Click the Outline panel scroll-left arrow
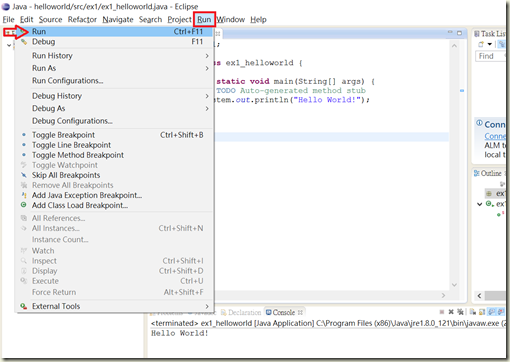 click(x=479, y=296)
